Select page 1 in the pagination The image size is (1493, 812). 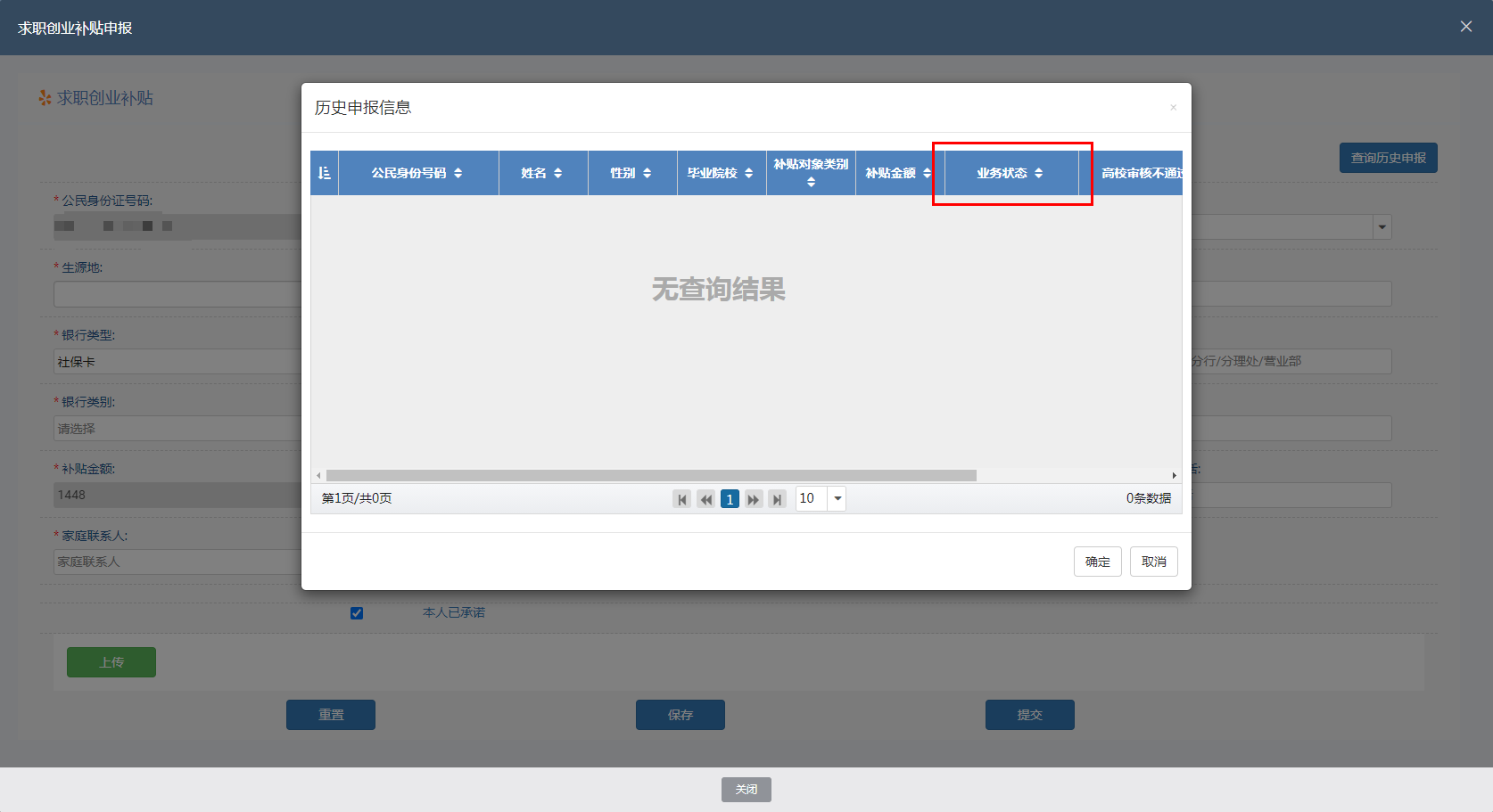(730, 499)
